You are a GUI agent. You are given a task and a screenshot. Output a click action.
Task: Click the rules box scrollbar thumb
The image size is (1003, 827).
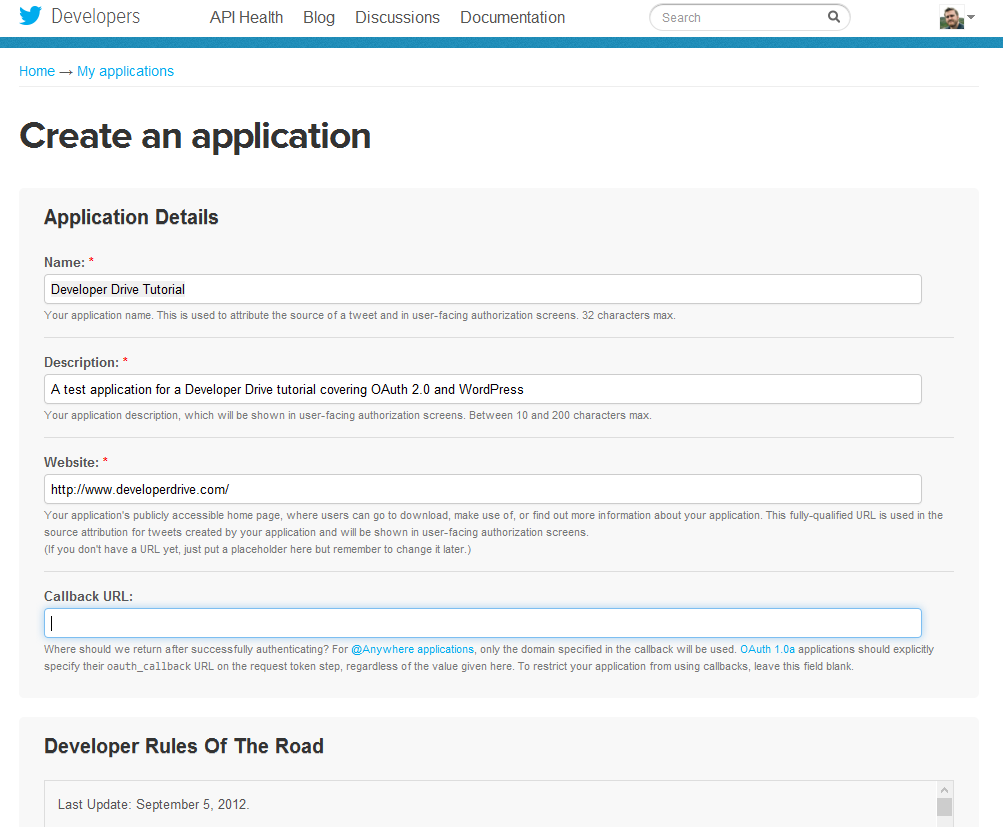coord(944,807)
